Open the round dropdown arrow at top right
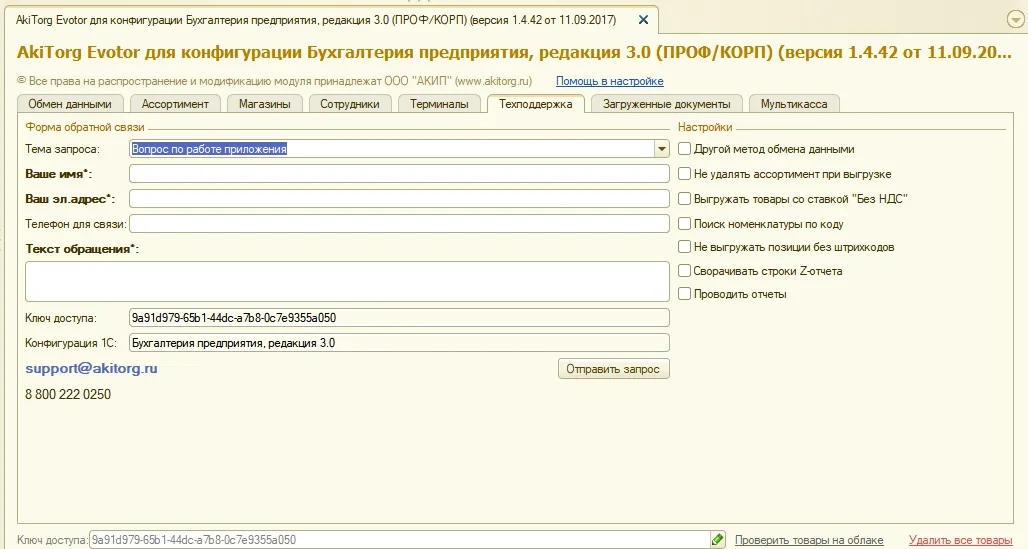 (x=1013, y=20)
